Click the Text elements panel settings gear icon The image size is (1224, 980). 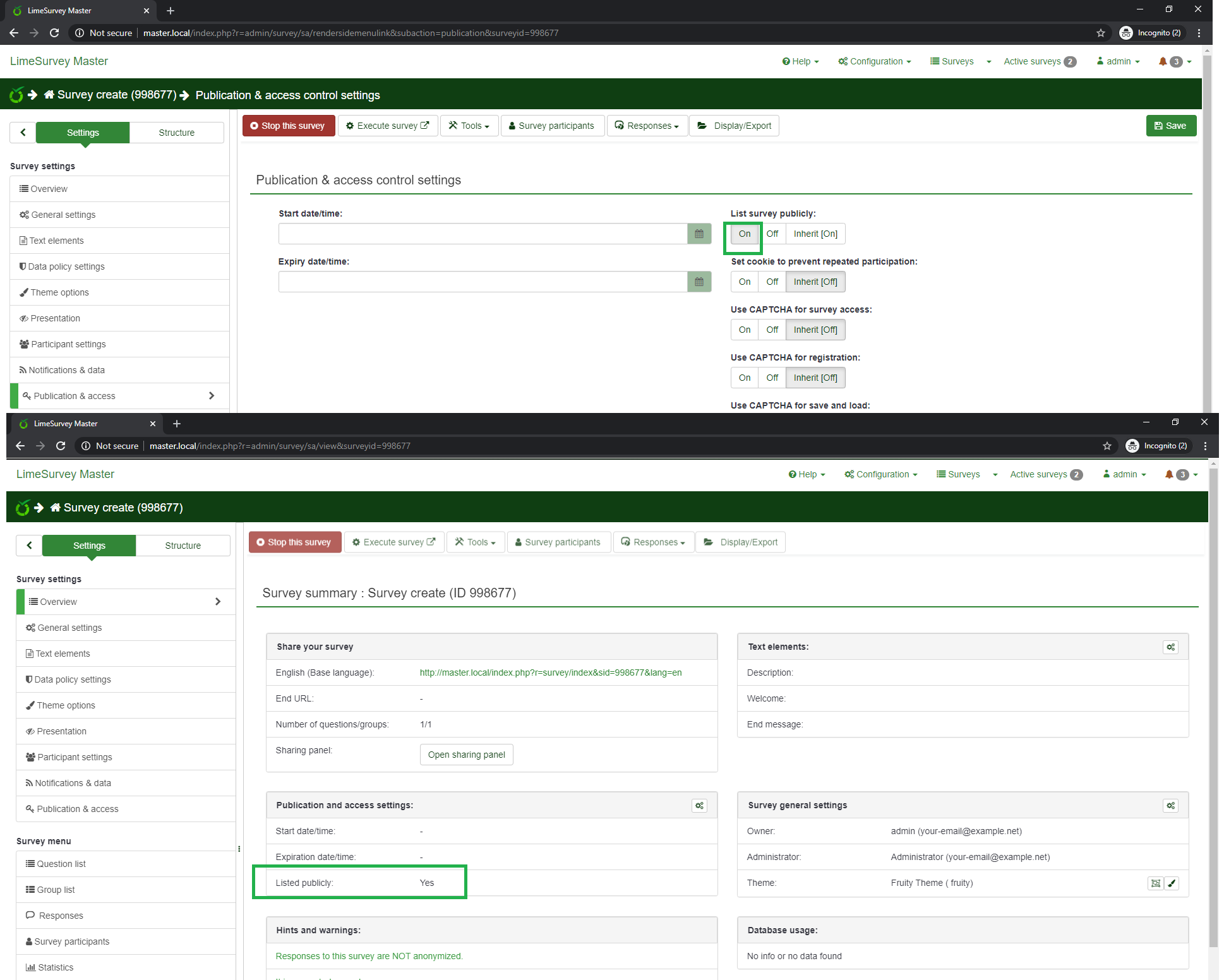click(x=1170, y=647)
